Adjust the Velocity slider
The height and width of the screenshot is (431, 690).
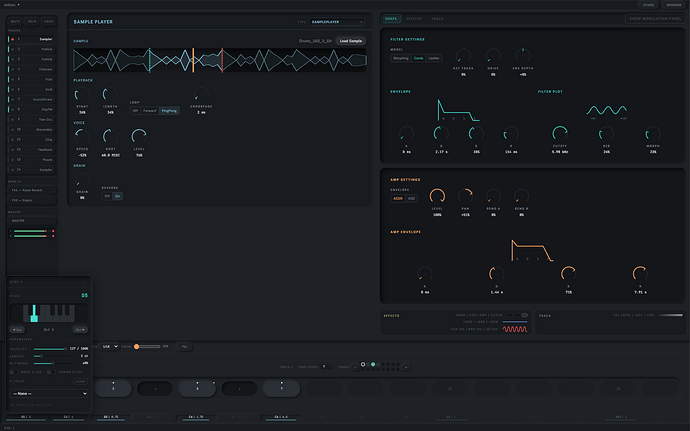50,349
